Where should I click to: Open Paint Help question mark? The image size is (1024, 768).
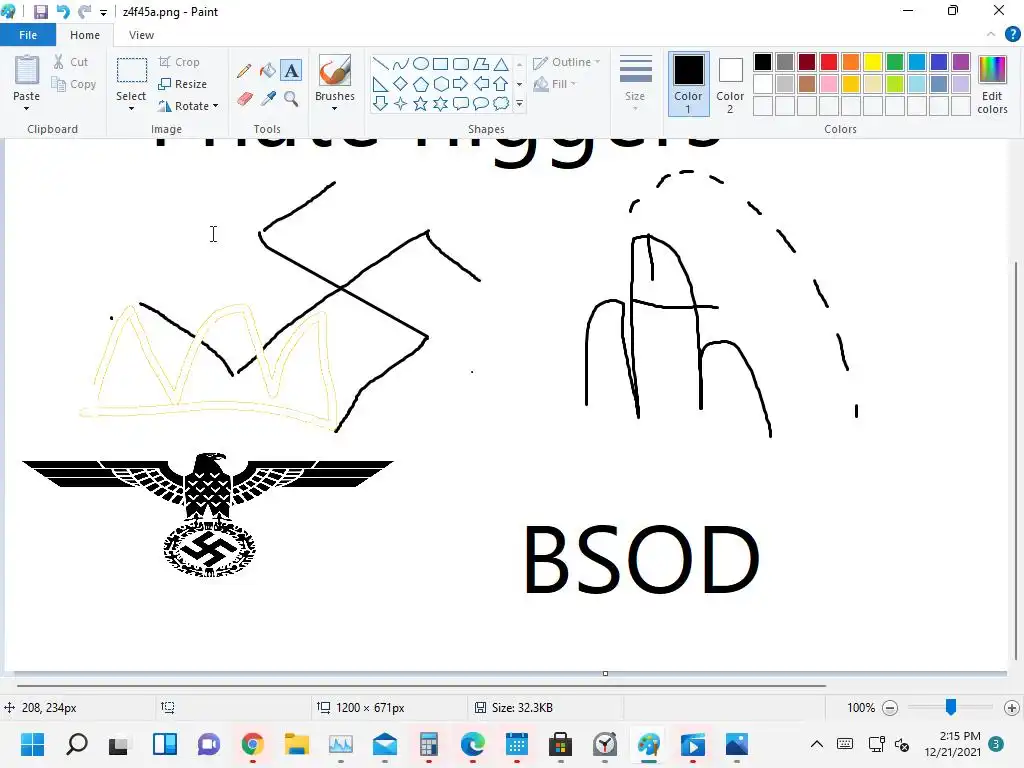[1012, 35]
